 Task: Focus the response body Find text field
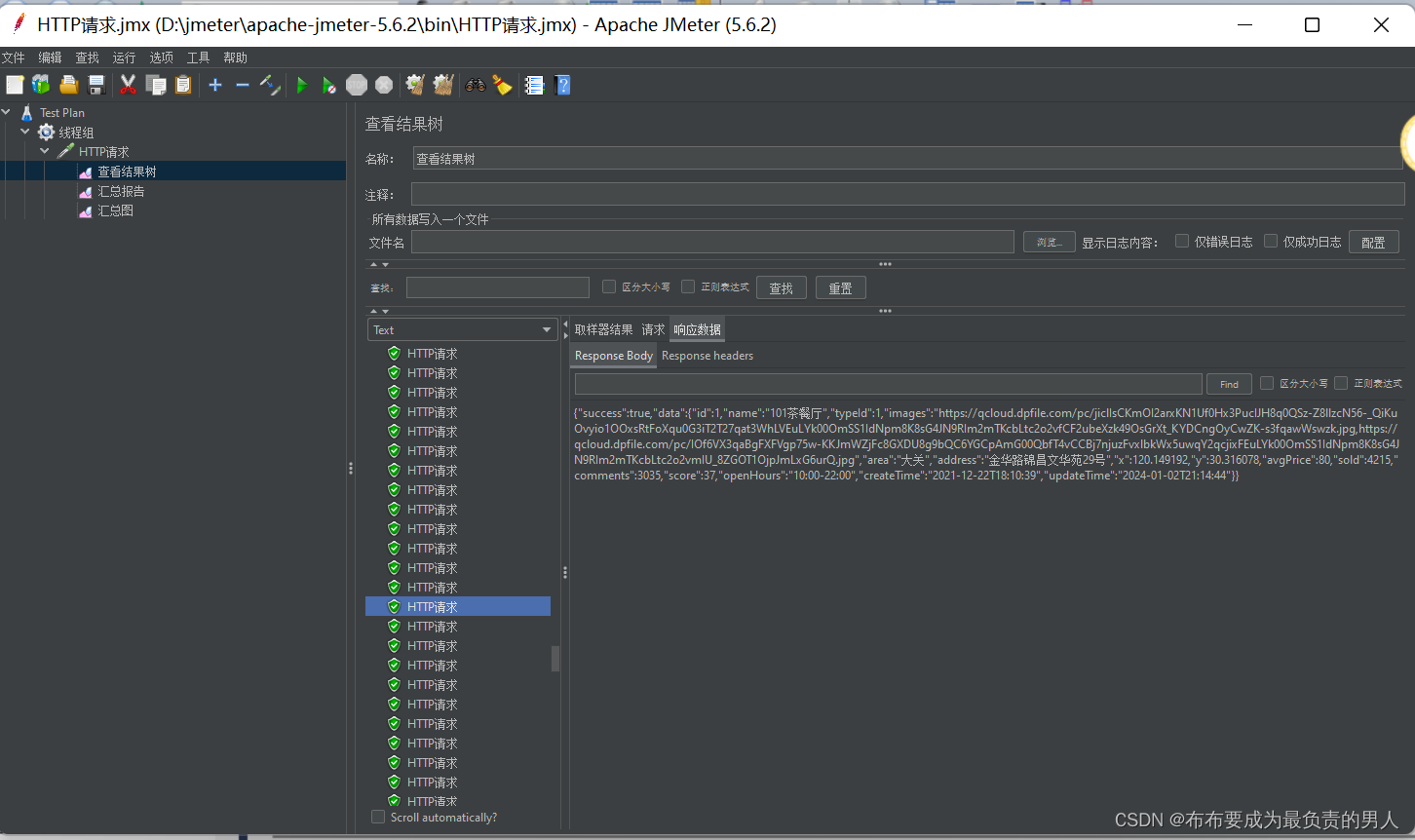(x=889, y=384)
